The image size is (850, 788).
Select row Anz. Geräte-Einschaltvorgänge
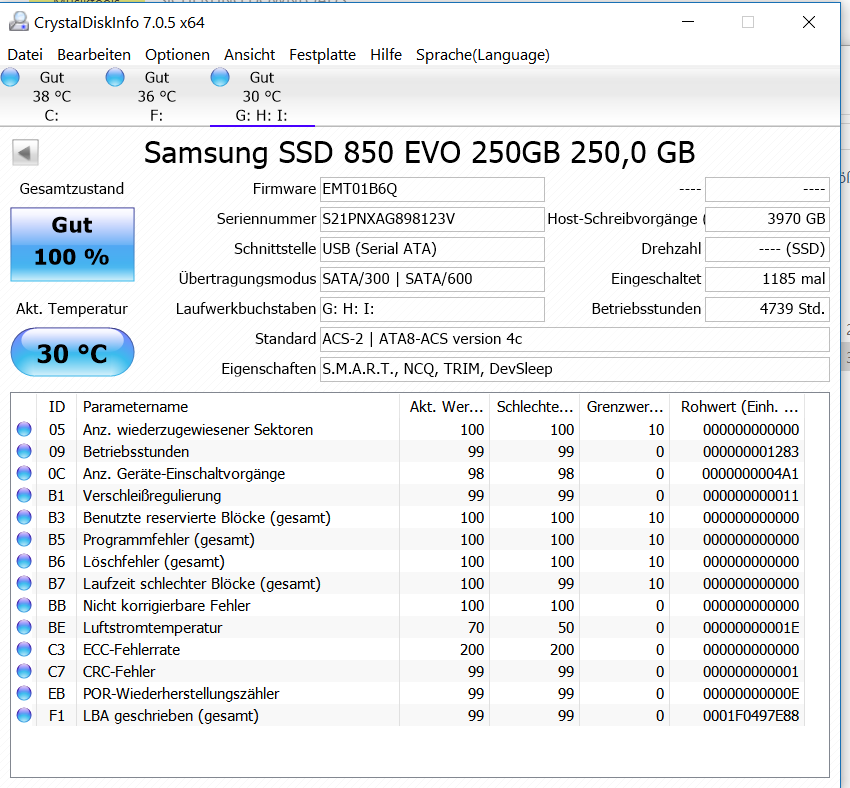(410, 474)
